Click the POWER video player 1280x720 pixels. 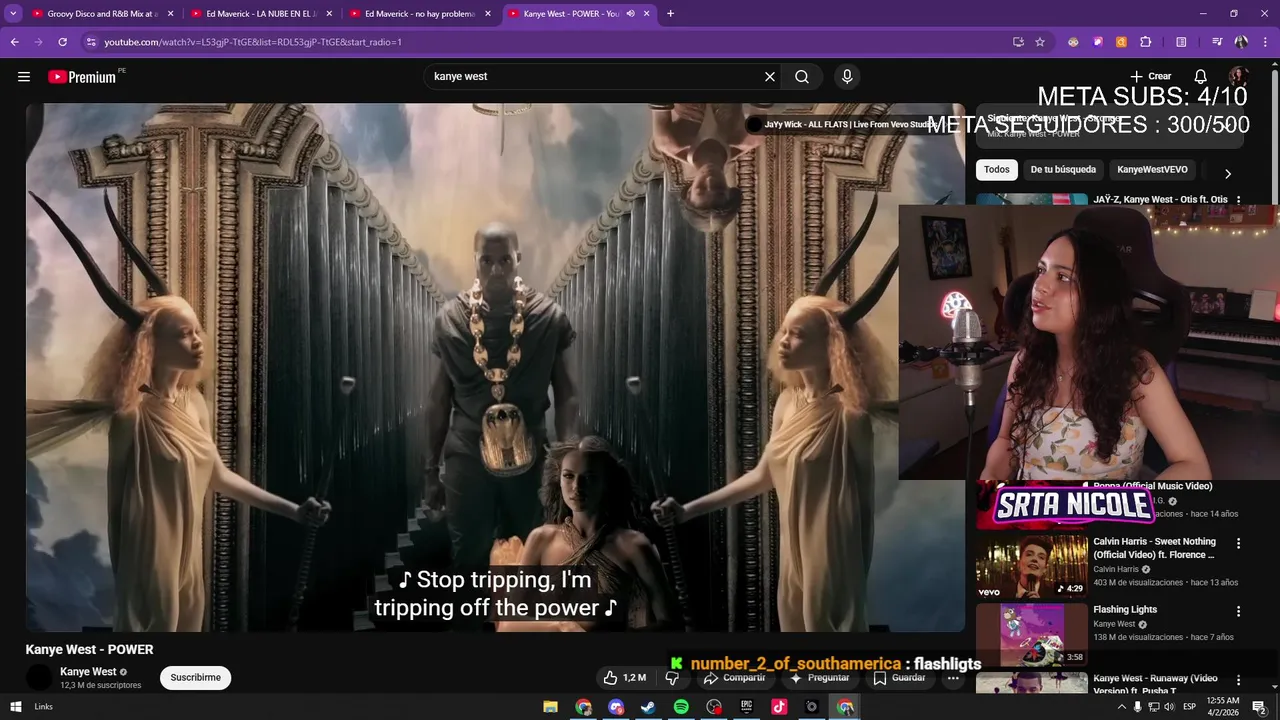click(495, 368)
